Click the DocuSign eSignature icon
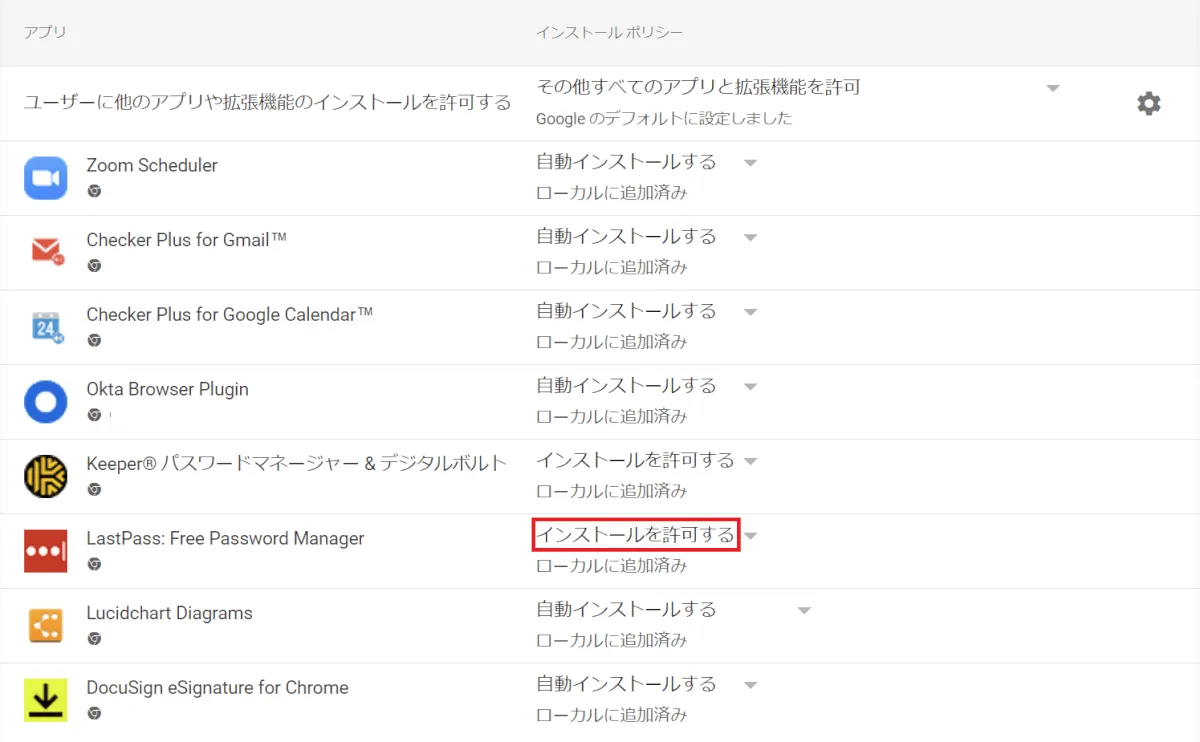 pyautogui.click(x=45, y=700)
